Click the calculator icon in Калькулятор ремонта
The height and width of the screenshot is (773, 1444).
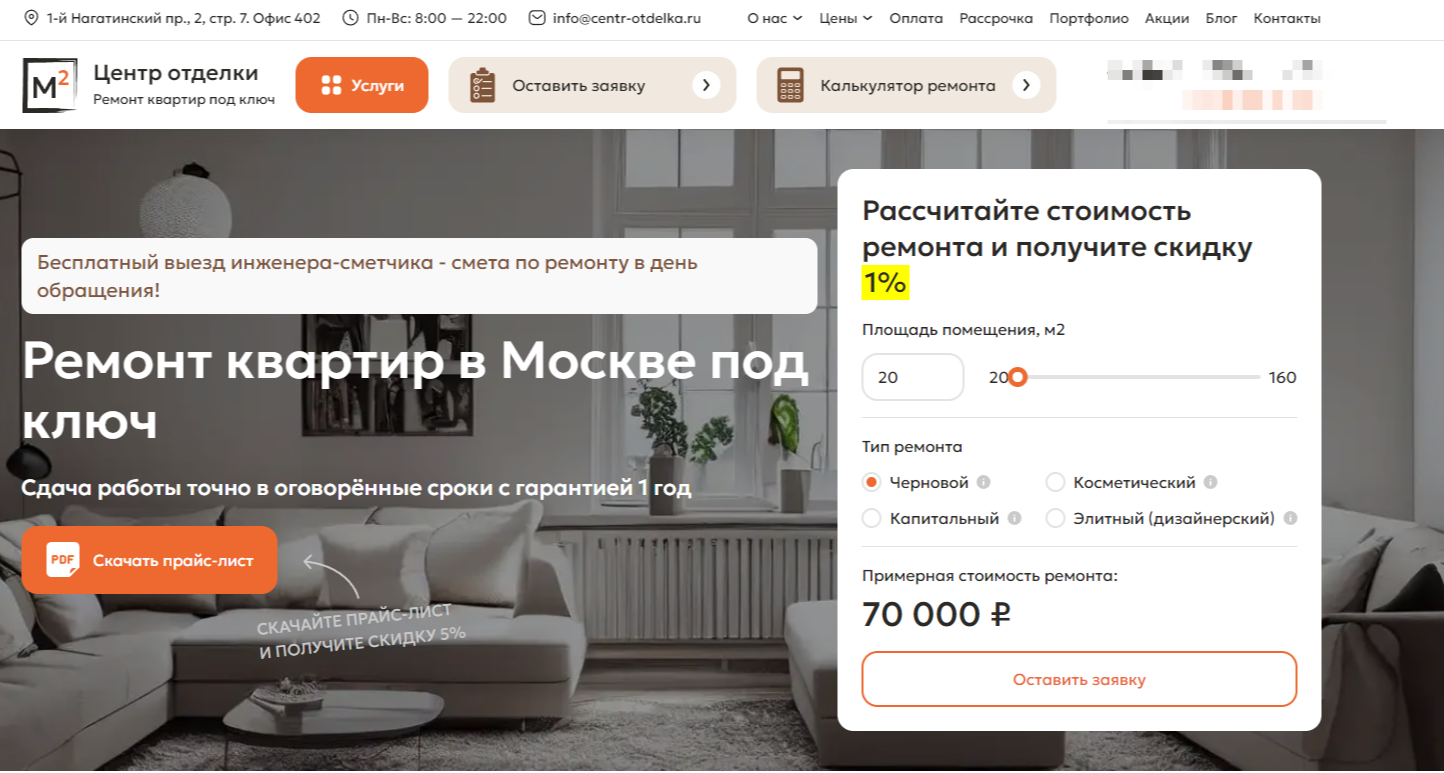(791, 85)
